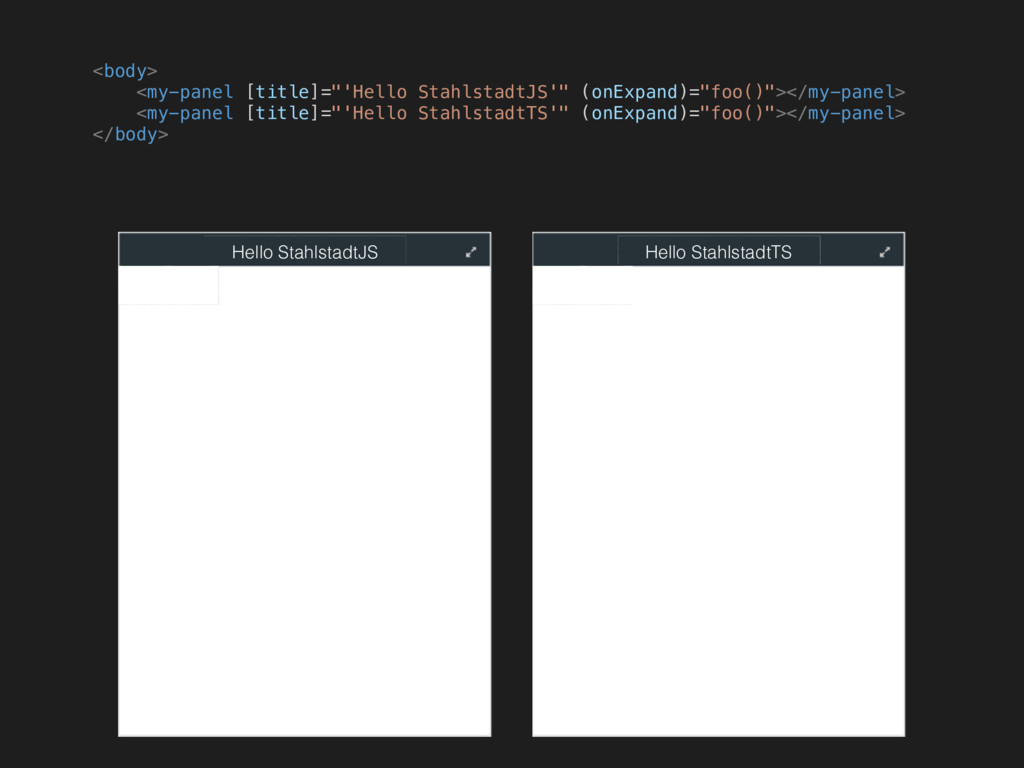Click the 'Hello StahlstadtTS' string in code
The width and height of the screenshot is (1024, 768).
point(450,114)
